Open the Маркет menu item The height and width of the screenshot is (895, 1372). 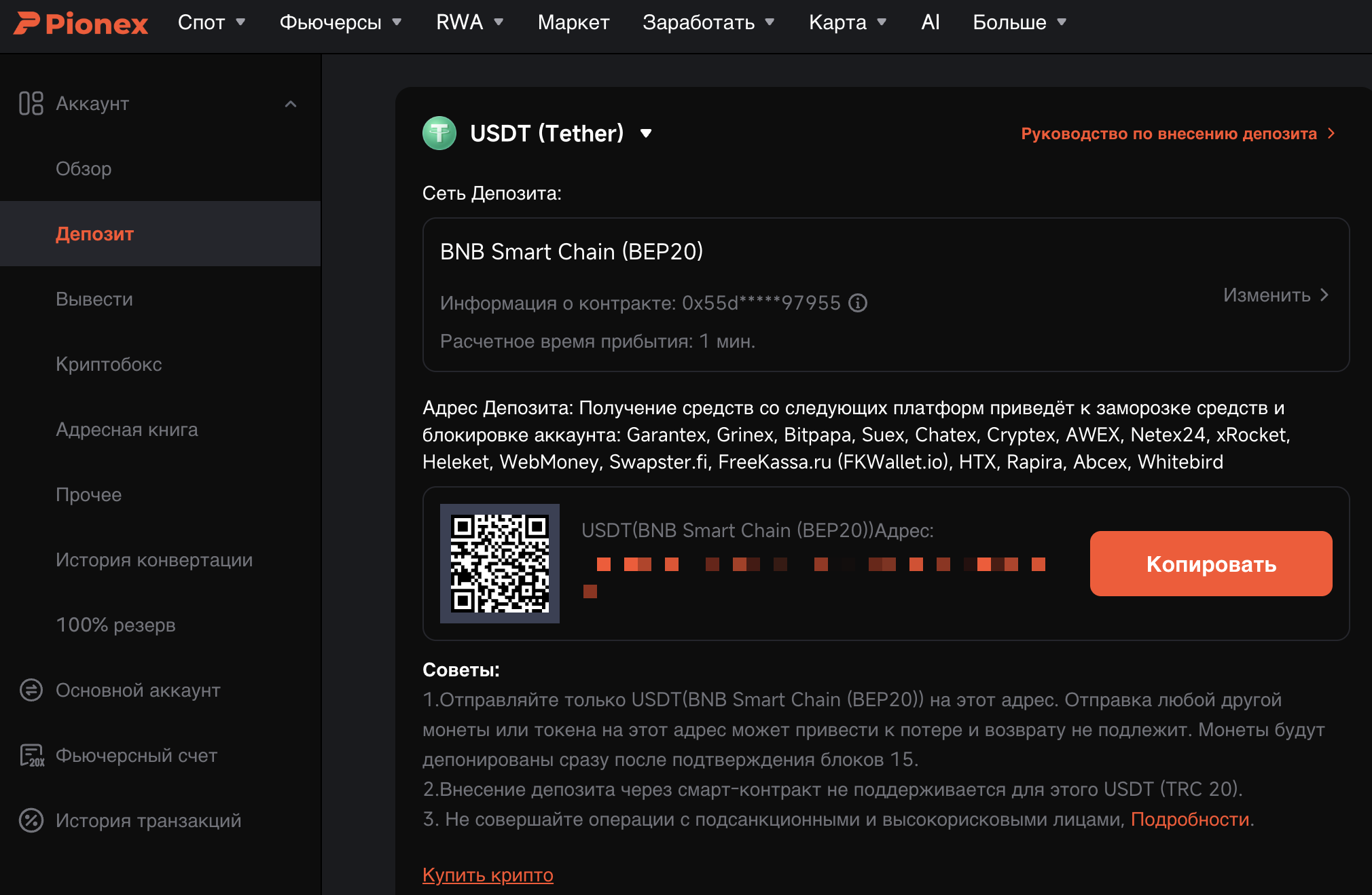pyautogui.click(x=573, y=22)
